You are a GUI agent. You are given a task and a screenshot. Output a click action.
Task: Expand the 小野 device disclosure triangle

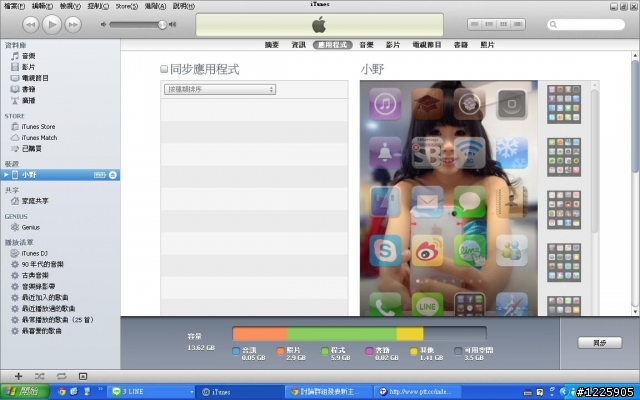6,175
